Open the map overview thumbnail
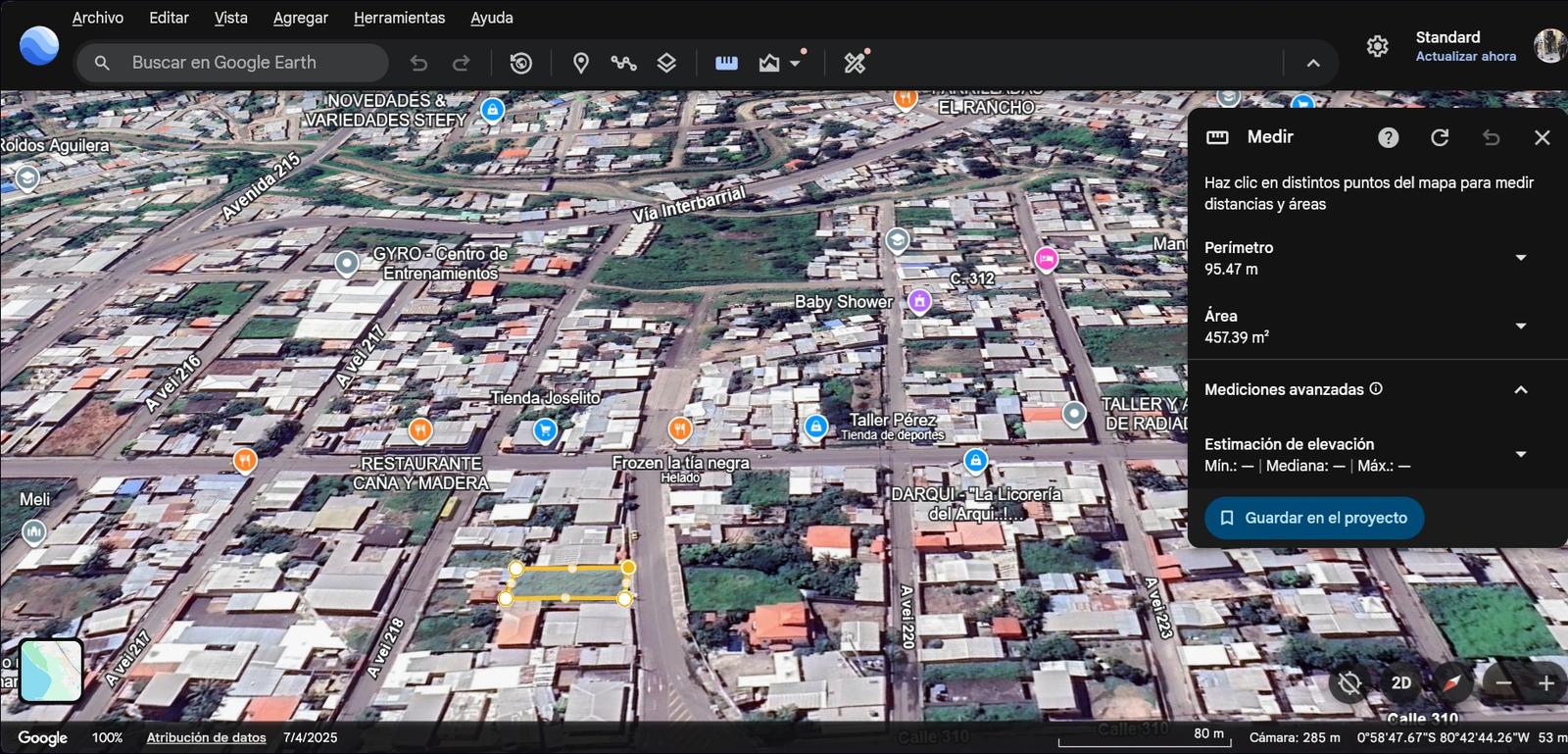 (x=51, y=671)
